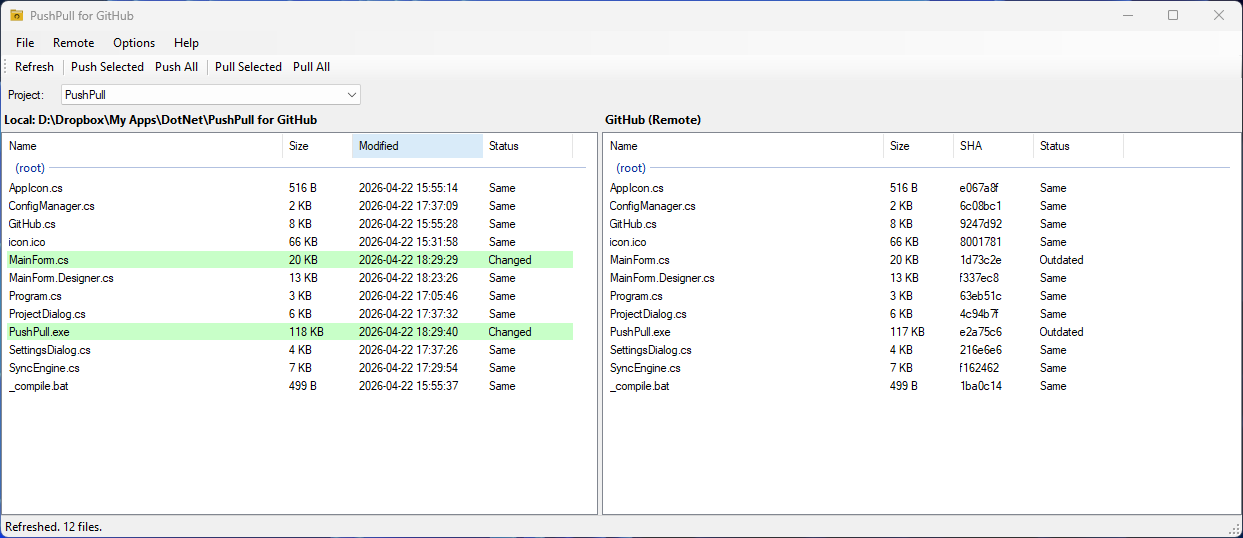1243x538 pixels.
Task: Sort local files by Modified column
Action: coord(417,146)
